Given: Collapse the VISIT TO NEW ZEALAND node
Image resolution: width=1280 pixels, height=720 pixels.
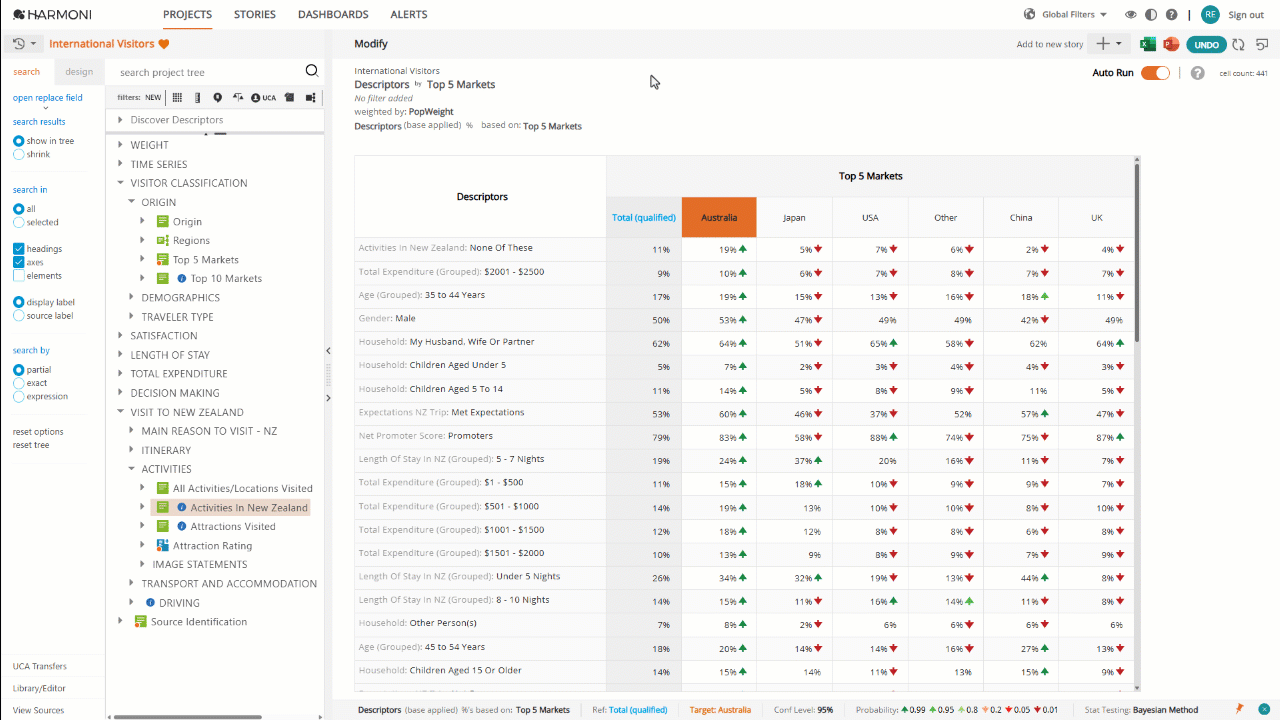Looking at the screenshot, I should coord(120,412).
